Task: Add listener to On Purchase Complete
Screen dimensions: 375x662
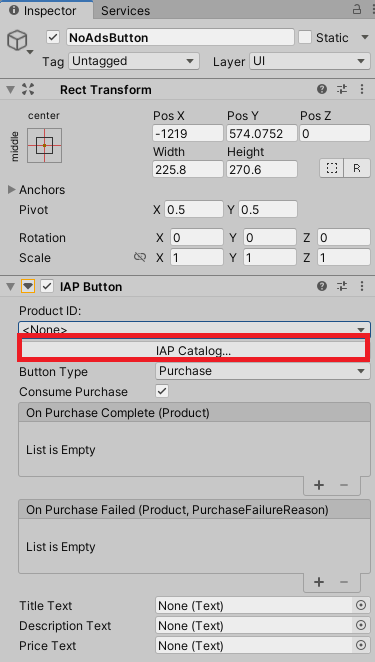Action: coord(319,485)
